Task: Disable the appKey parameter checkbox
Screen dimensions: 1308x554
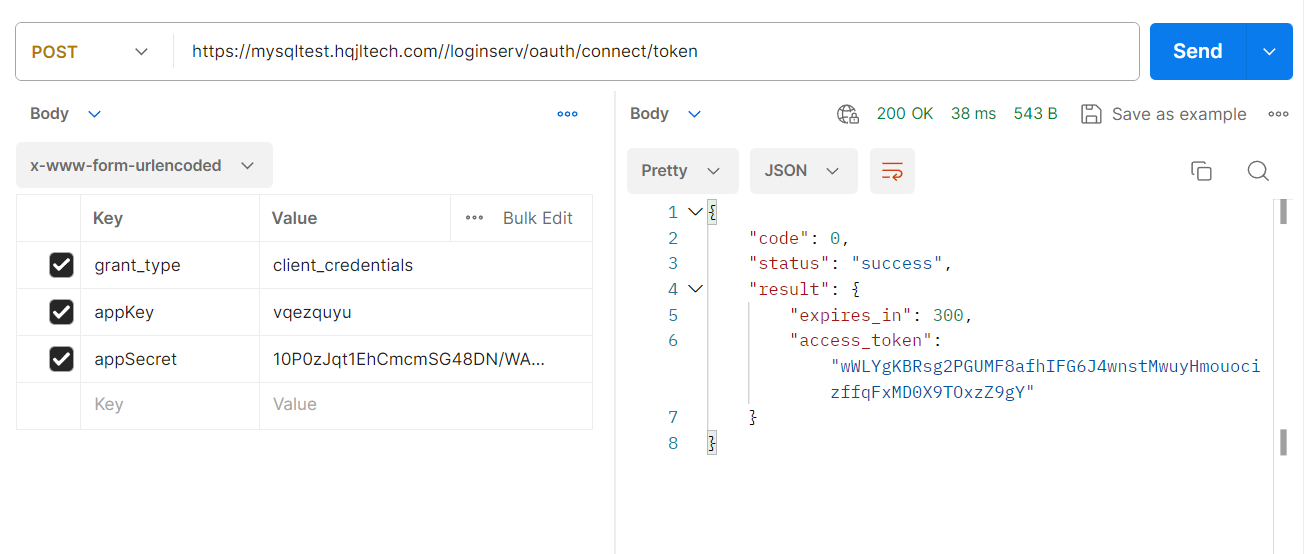Action: tap(61, 312)
